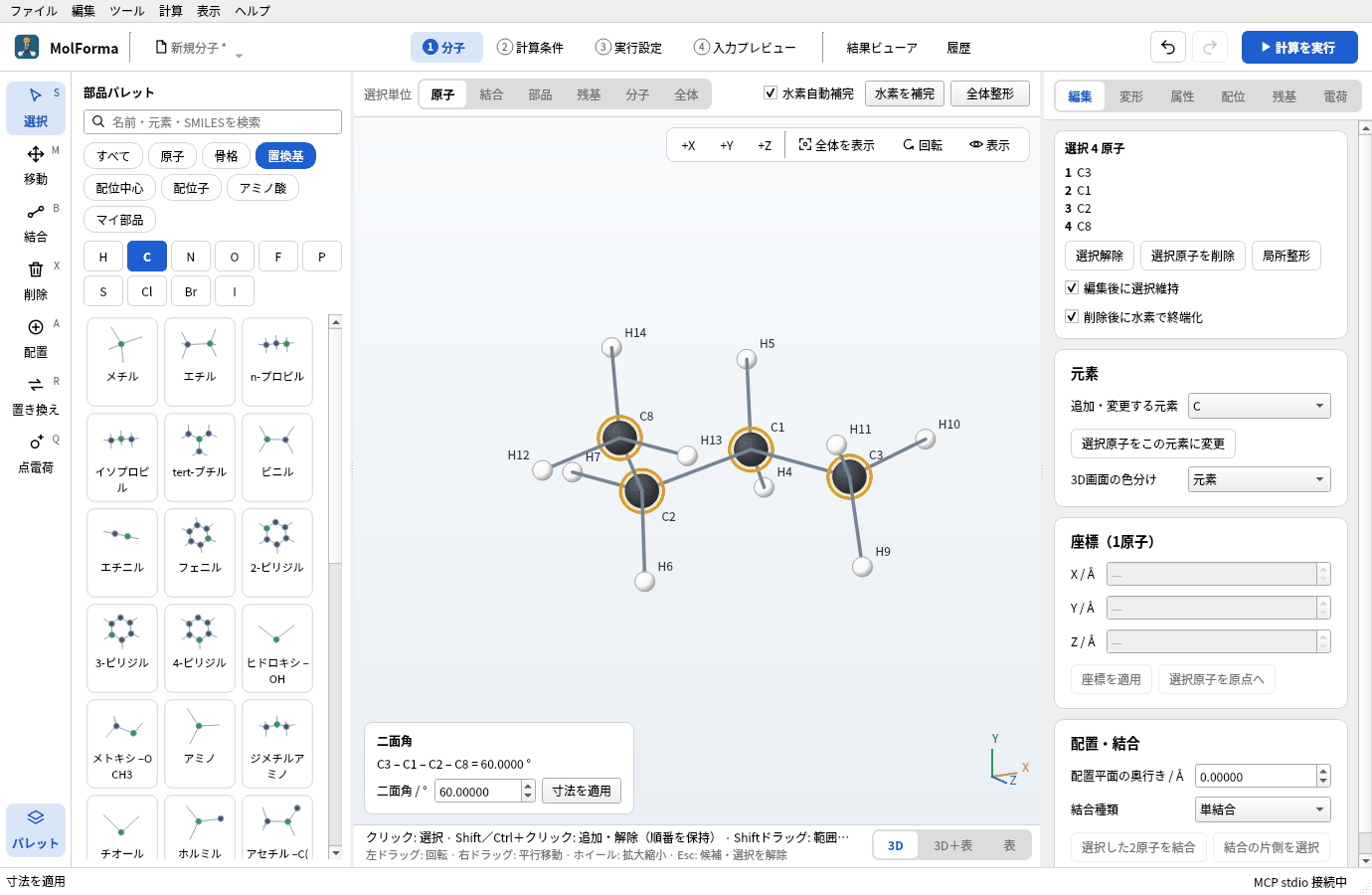Select the 選択 (Select) tool
Image resolution: width=1372 pixels, height=895 pixels.
(36, 107)
